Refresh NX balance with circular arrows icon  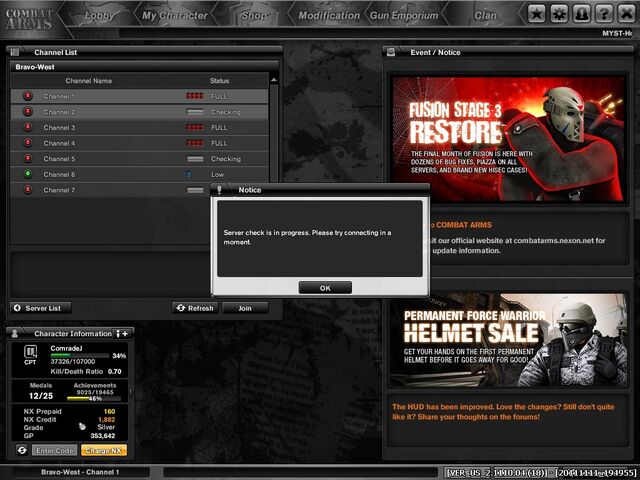coord(22,450)
